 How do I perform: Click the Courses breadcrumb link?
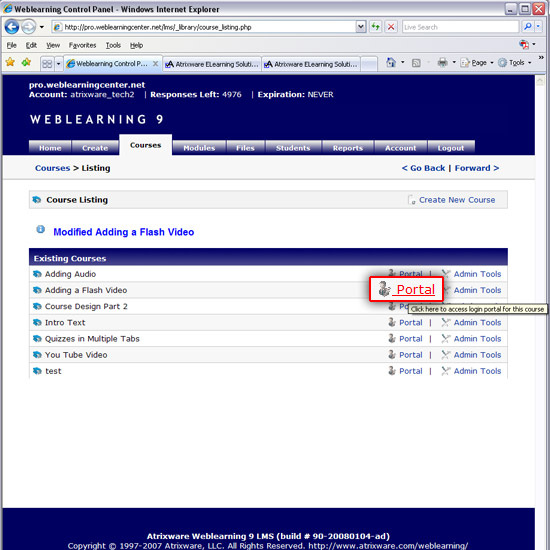pos(53,168)
